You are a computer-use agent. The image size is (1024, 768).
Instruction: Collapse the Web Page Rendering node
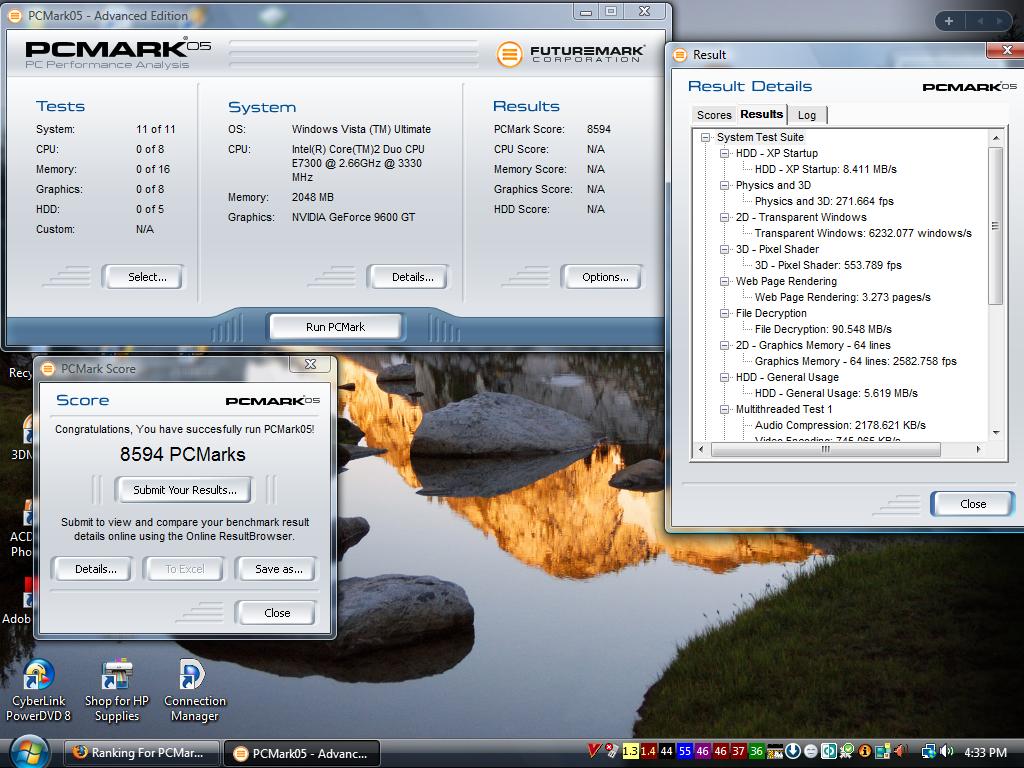(x=724, y=281)
